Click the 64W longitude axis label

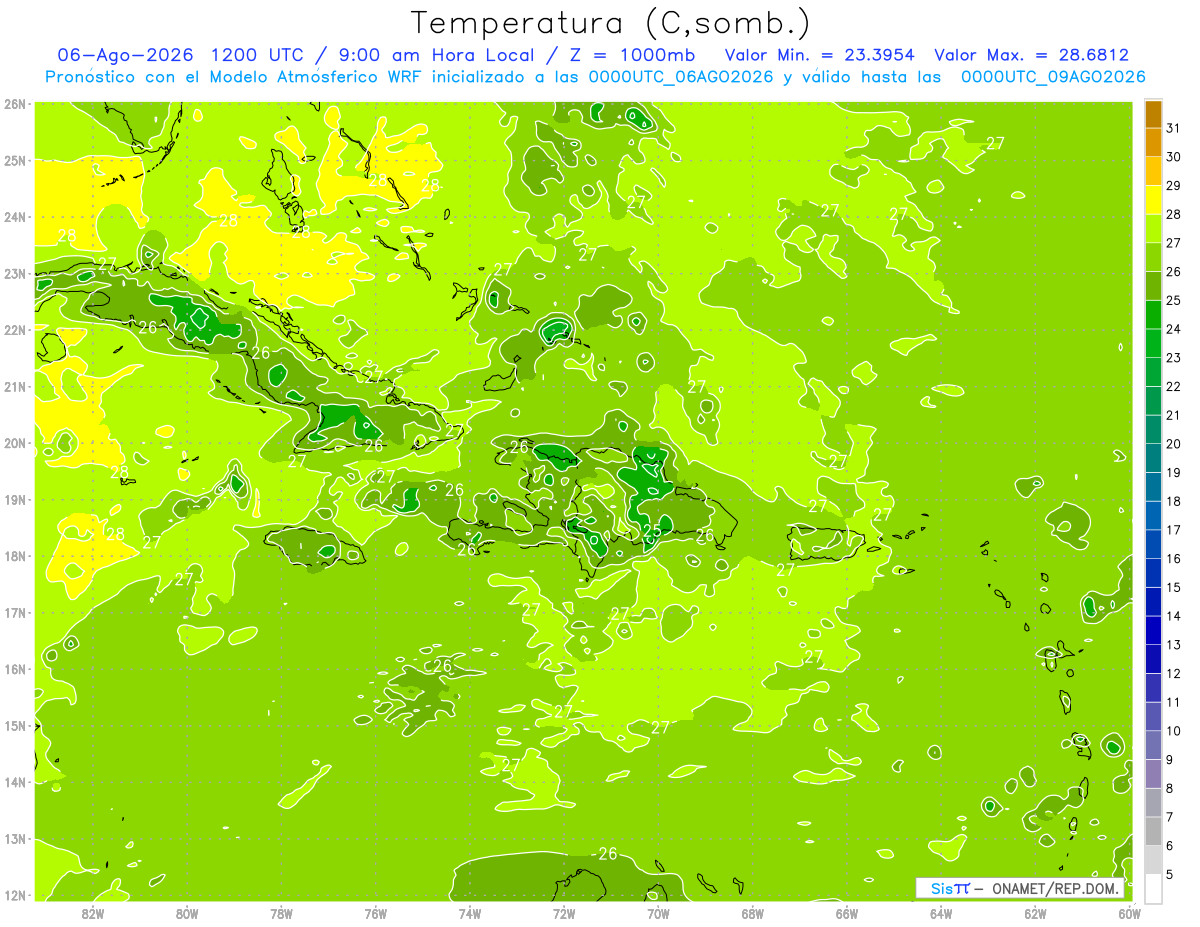[x=941, y=913]
